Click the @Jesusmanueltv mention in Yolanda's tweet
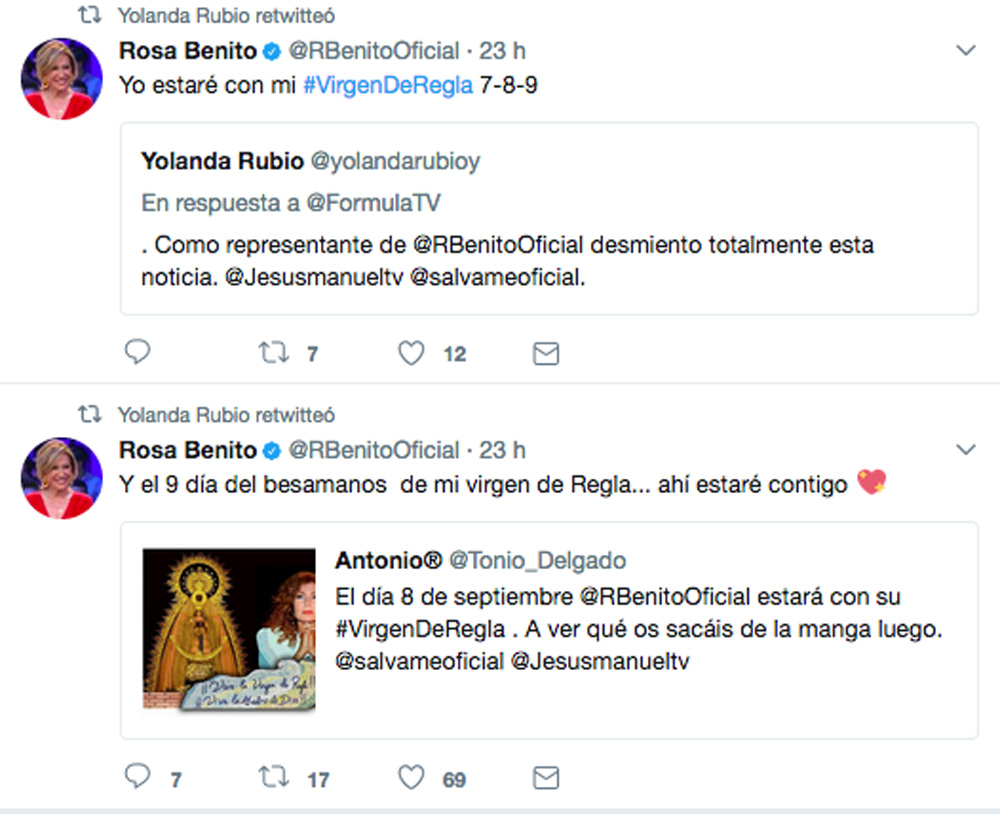 (x=315, y=278)
